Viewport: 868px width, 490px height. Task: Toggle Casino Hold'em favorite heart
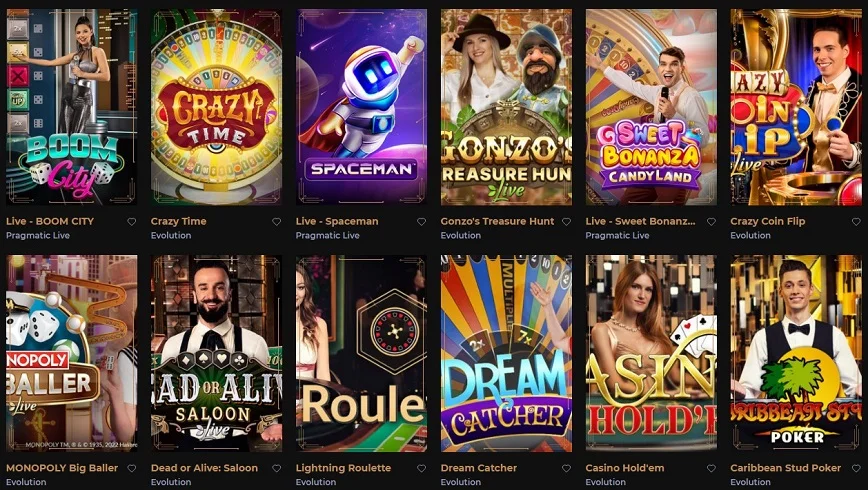click(x=711, y=468)
